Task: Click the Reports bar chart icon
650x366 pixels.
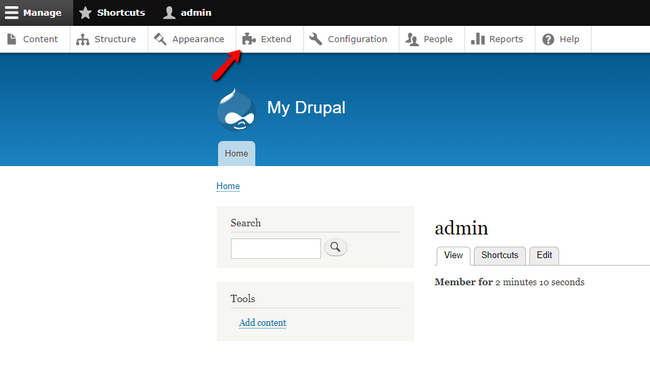Action: tap(478, 39)
